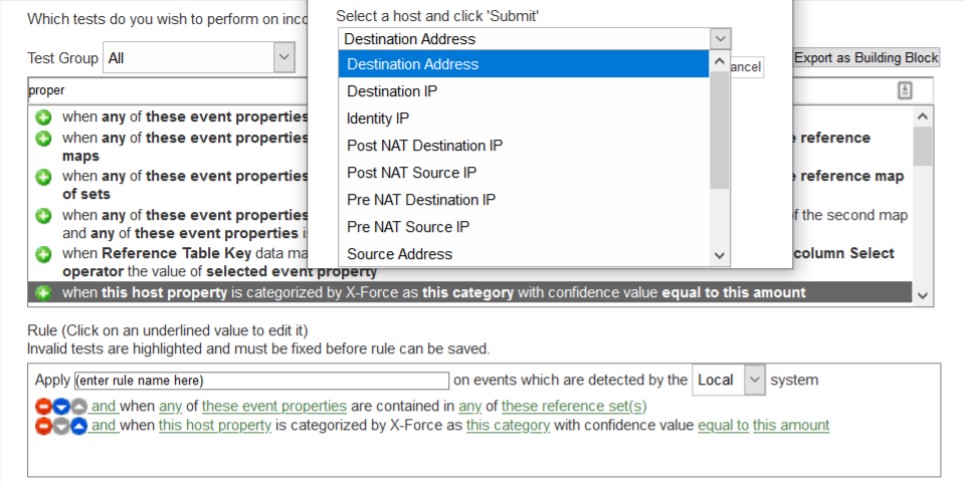Click the small icon inside the filter search box
965x485 pixels.
coord(904,90)
